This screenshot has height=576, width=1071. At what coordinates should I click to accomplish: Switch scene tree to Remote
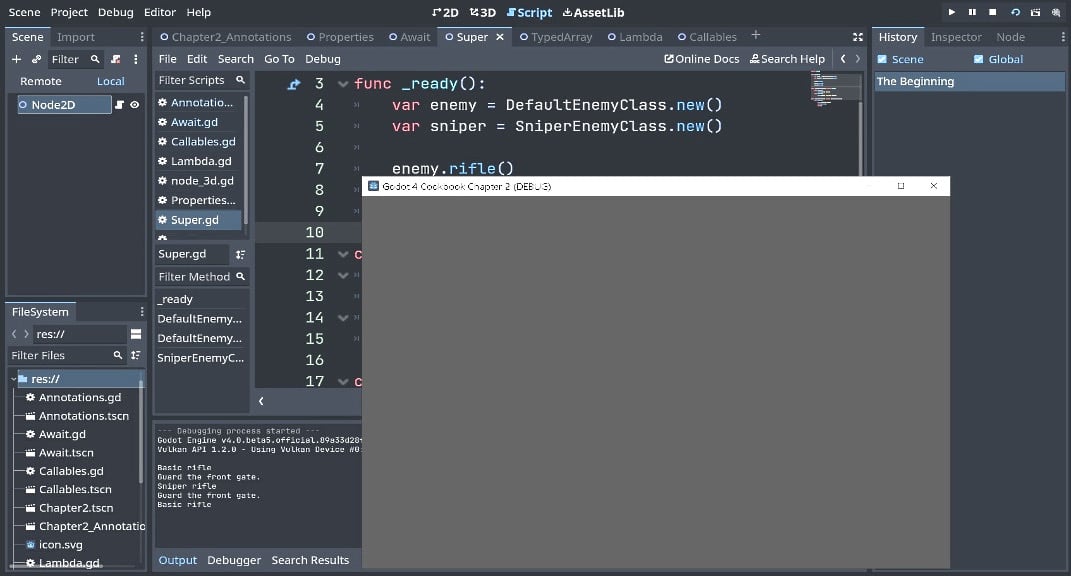(x=40, y=81)
